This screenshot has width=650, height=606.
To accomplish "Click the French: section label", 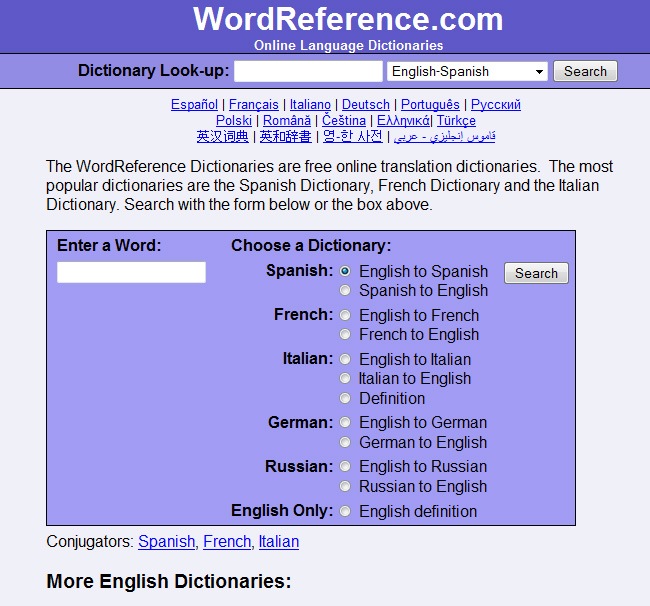I will pos(303,315).
